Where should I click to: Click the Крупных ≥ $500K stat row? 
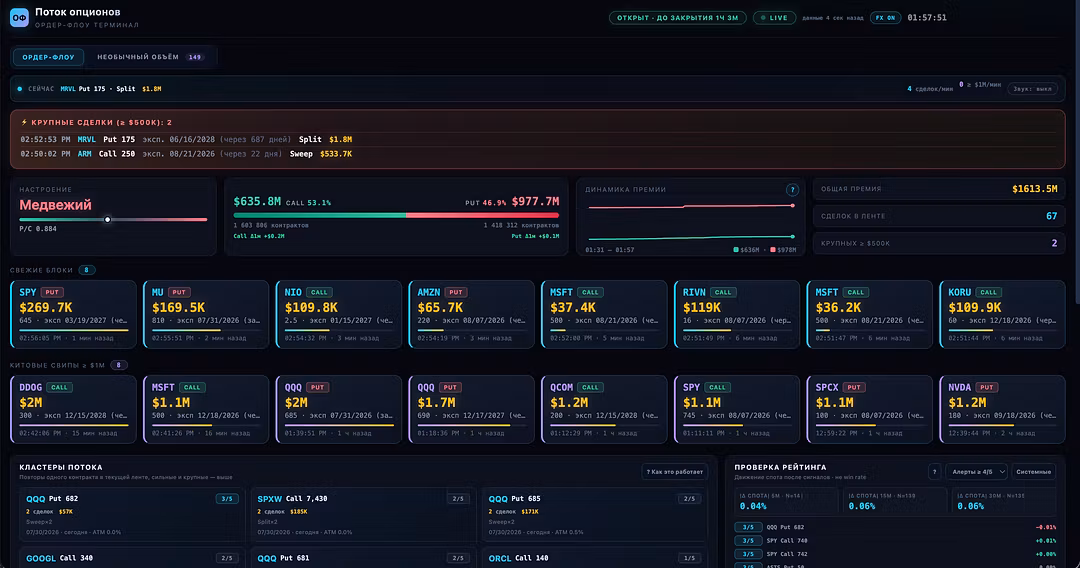(939, 243)
